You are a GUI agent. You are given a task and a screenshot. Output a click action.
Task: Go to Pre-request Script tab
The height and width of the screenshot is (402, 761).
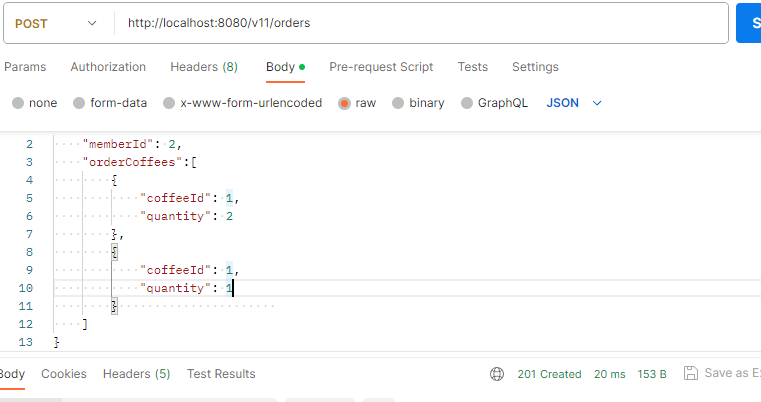pyautogui.click(x=381, y=67)
